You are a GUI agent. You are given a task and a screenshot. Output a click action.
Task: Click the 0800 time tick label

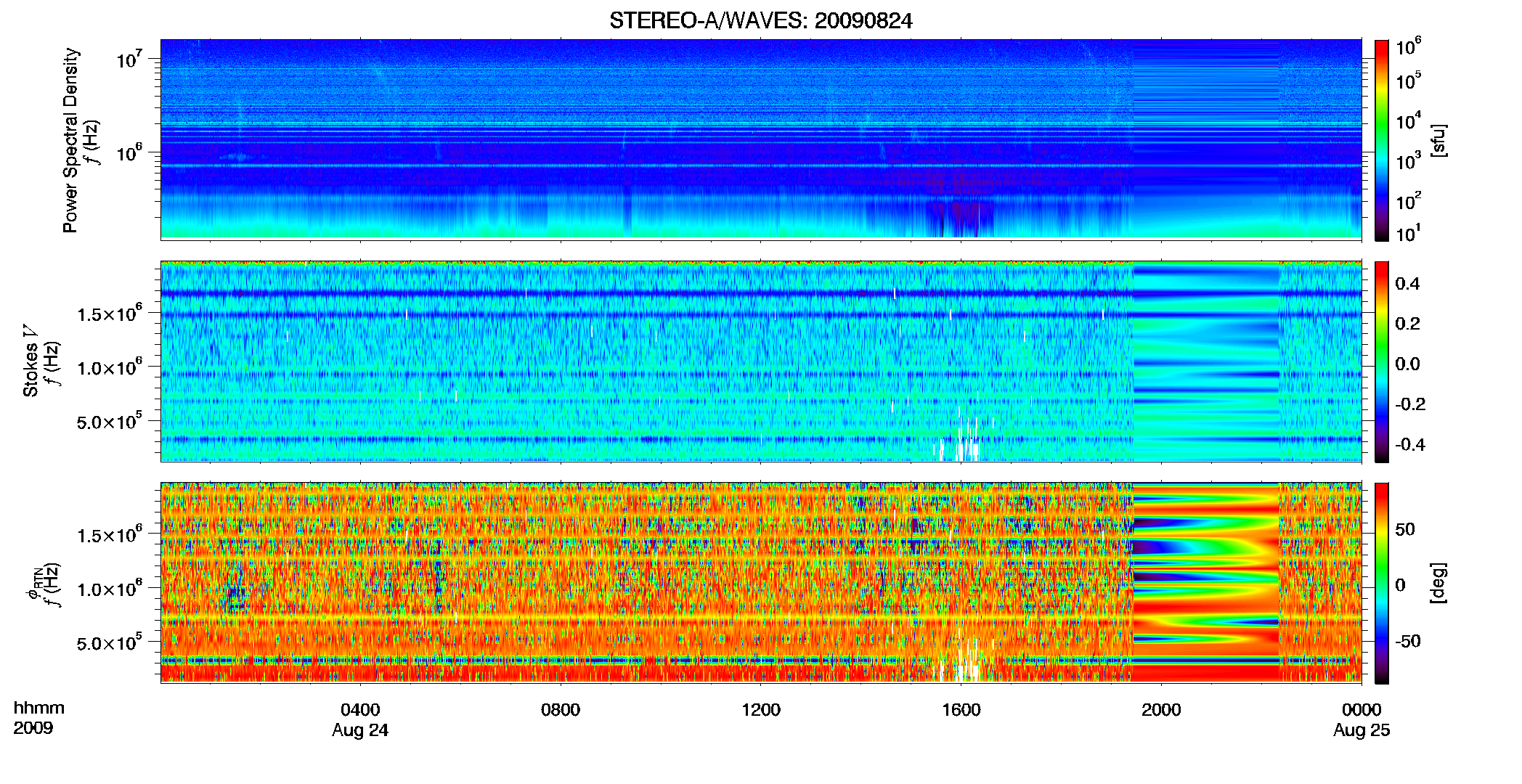coord(561,710)
